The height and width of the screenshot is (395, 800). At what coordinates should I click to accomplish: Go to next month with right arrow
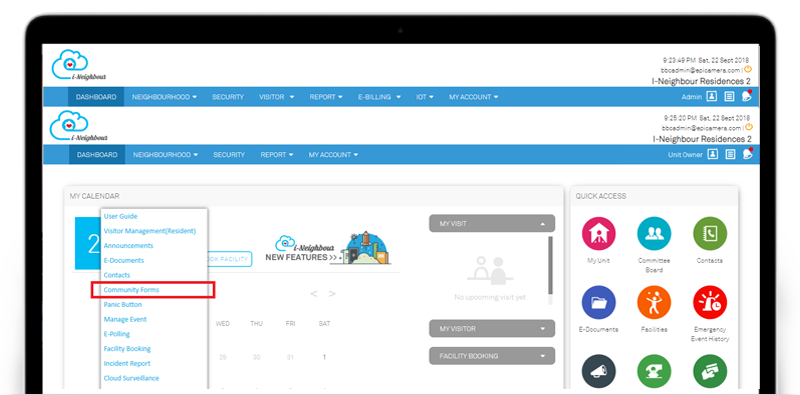click(332, 293)
